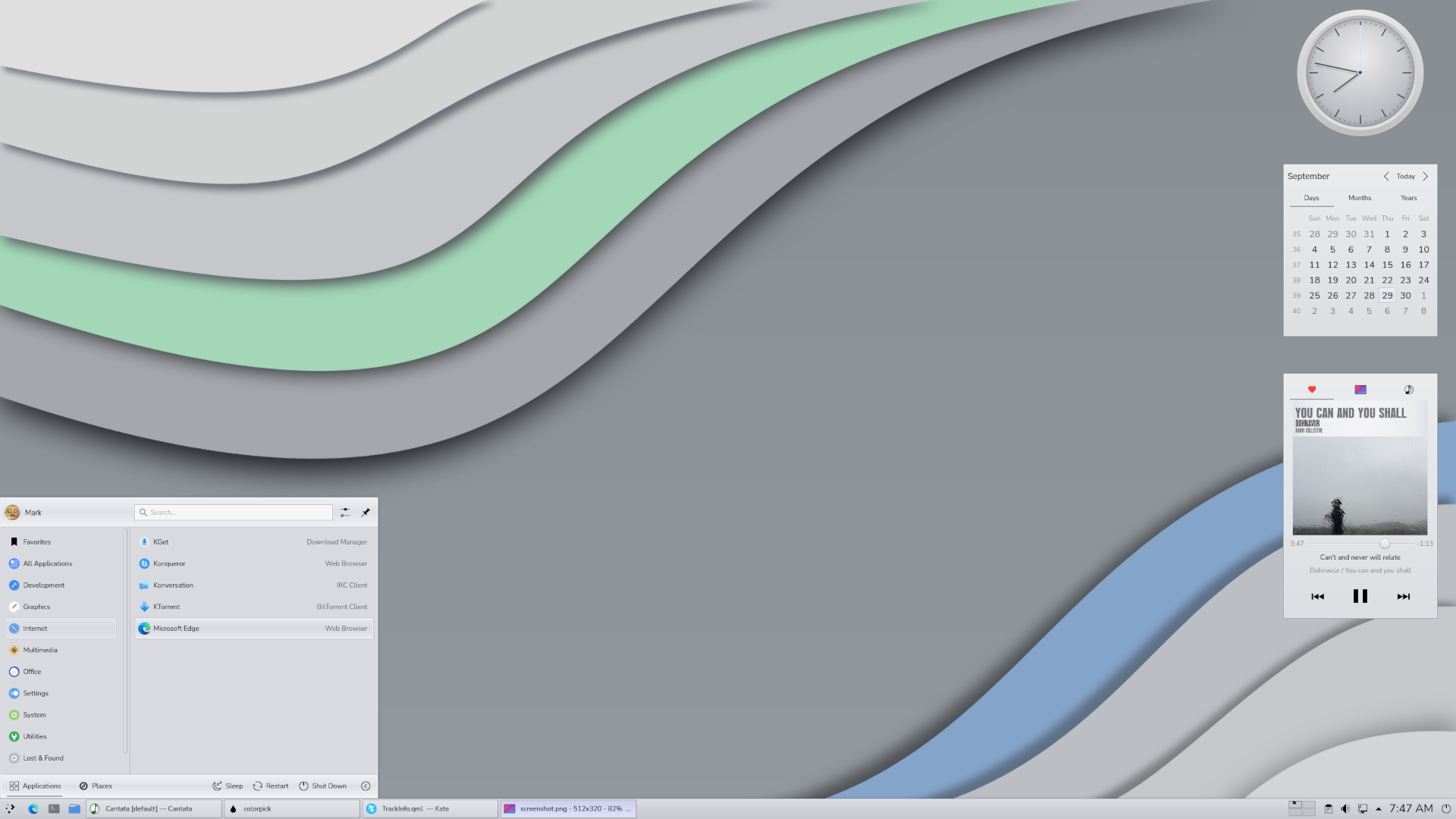Go to previous month with the left chevron
1456x819 pixels.
1386,176
